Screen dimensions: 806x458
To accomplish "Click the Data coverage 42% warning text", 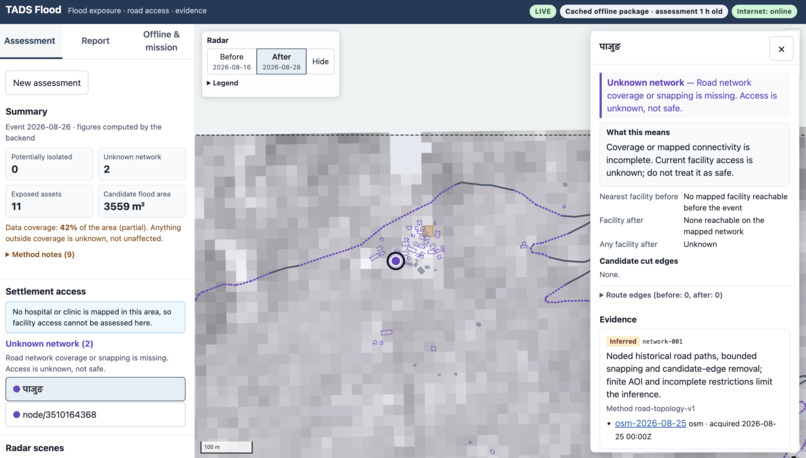I will pos(93,233).
